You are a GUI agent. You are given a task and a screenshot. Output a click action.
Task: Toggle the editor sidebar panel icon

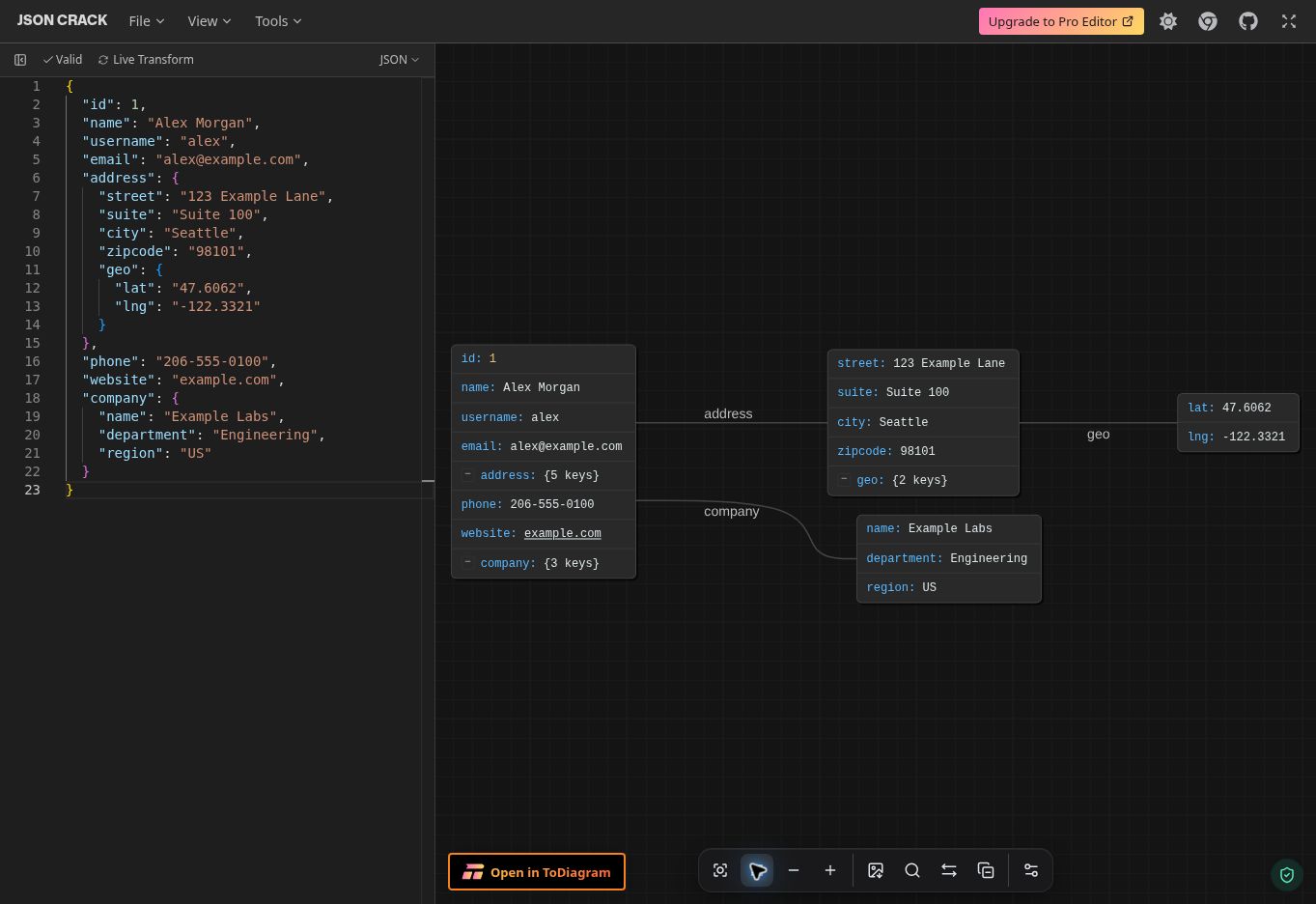pyautogui.click(x=20, y=60)
